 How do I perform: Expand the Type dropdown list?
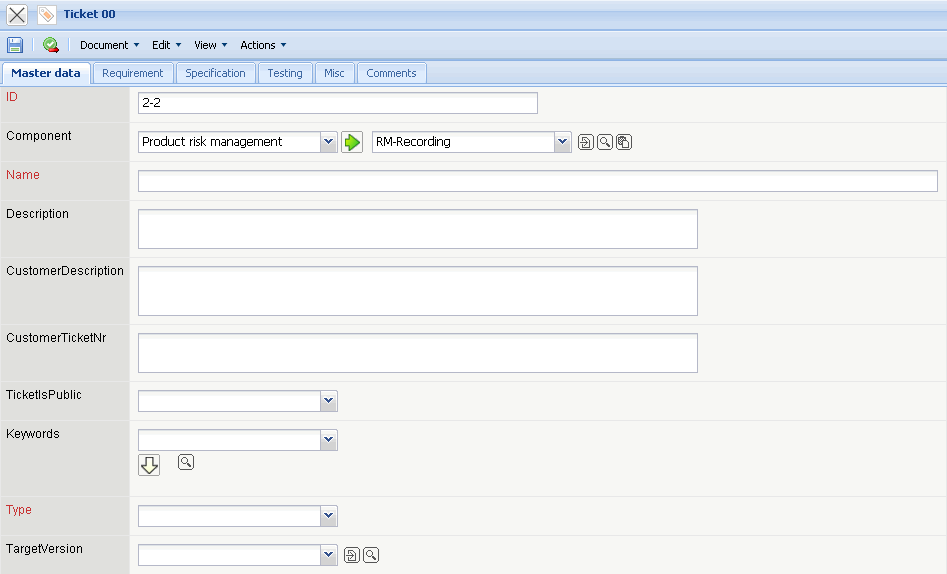(329, 516)
